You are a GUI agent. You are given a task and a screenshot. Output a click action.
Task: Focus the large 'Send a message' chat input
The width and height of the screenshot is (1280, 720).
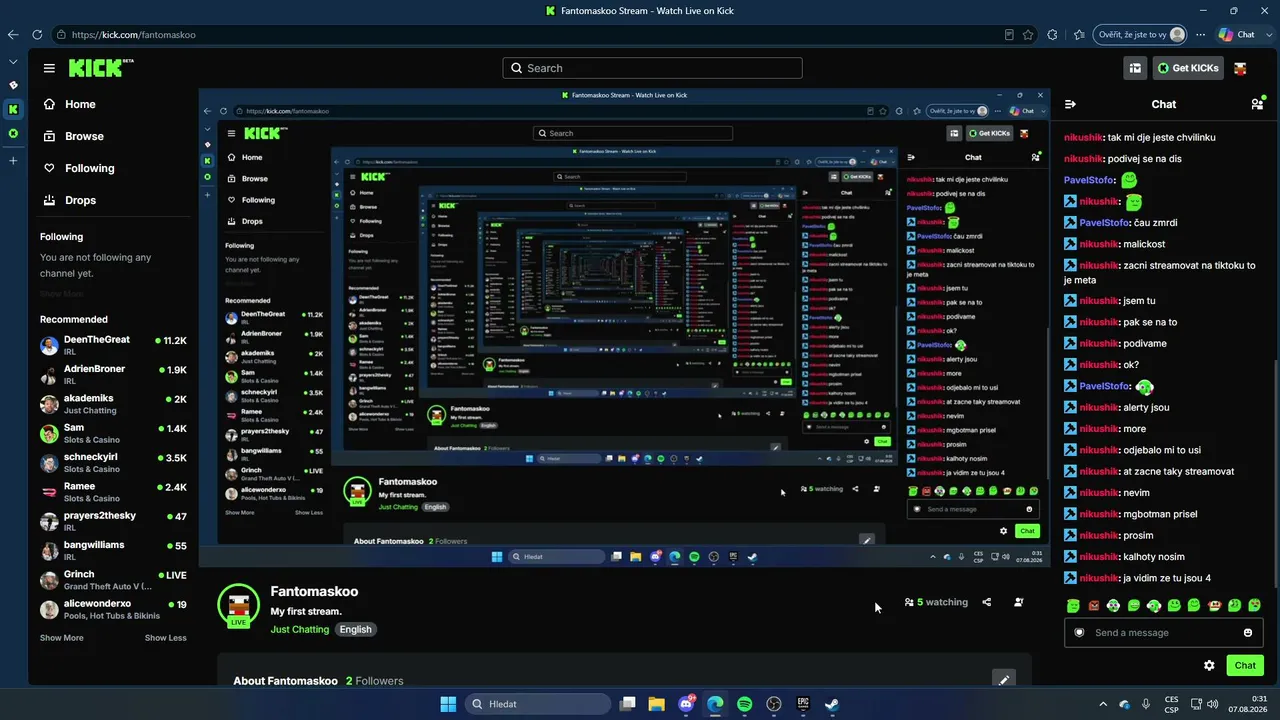(1163, 632)
